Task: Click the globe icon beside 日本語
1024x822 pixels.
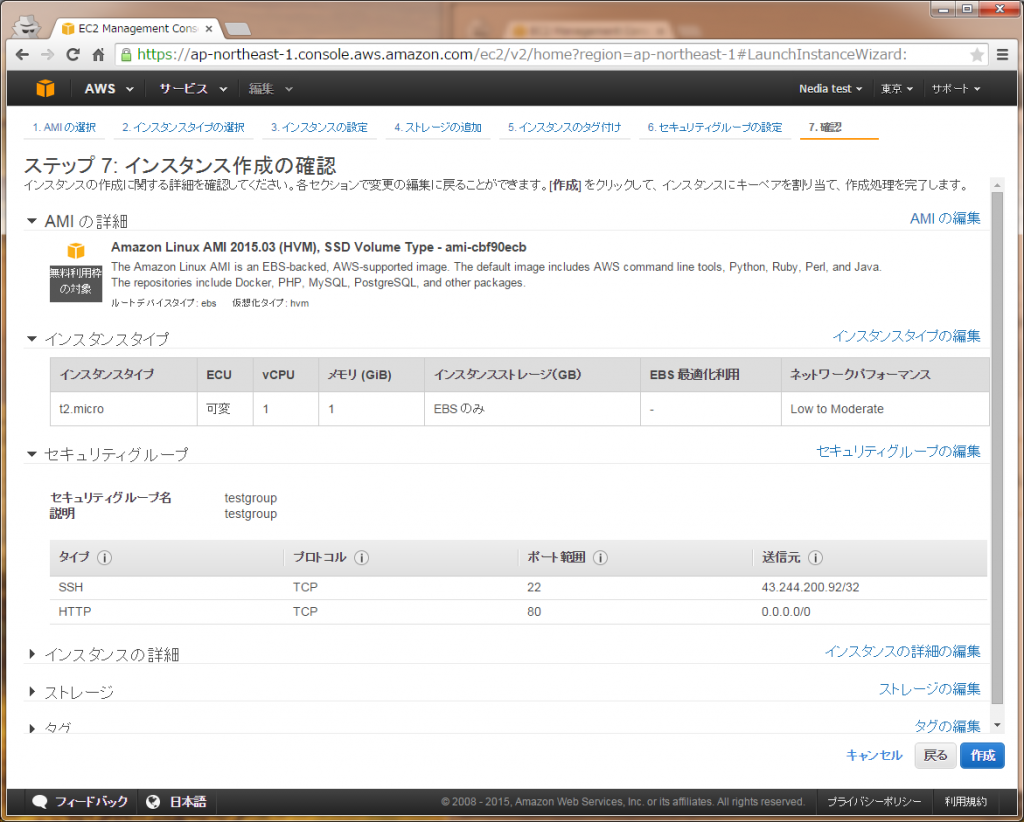Action: tap(153, 802)
